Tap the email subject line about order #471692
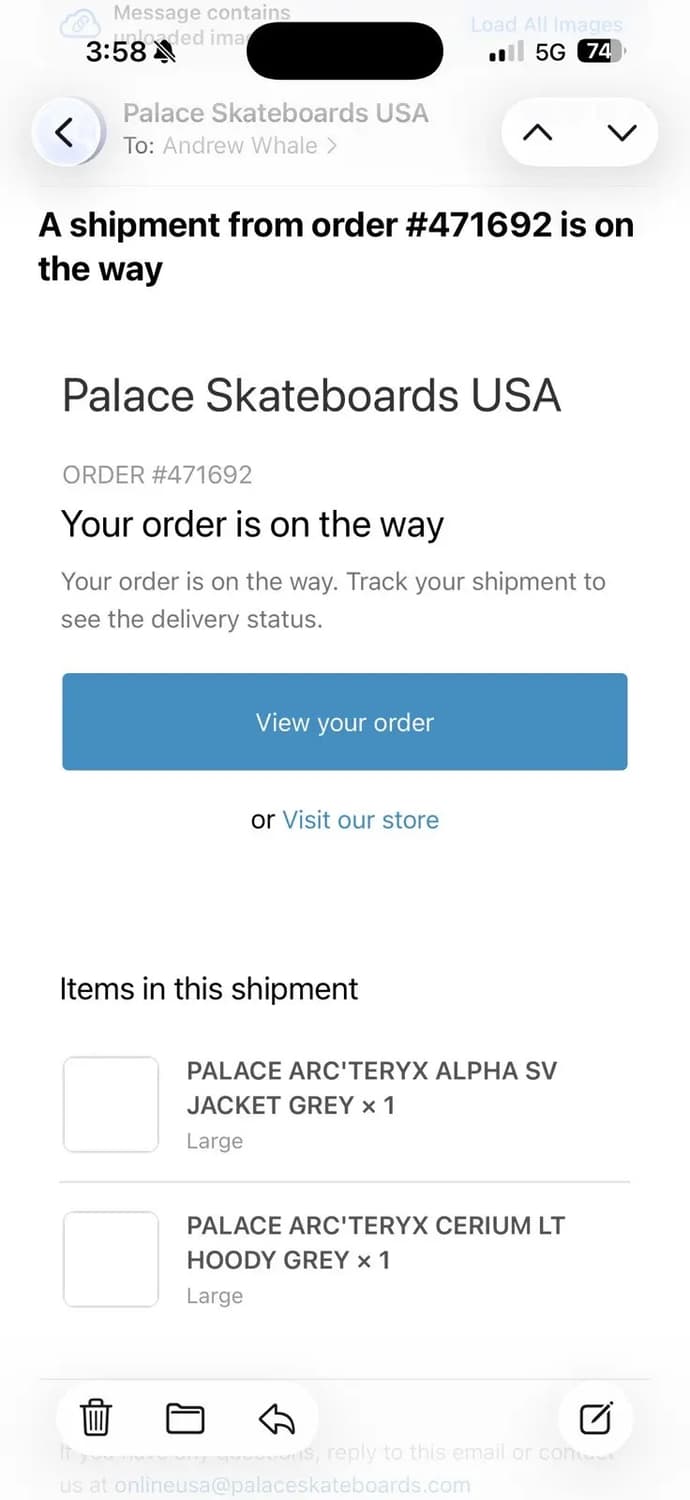Viewport: 690px width, 1500px height. [336, 246]
